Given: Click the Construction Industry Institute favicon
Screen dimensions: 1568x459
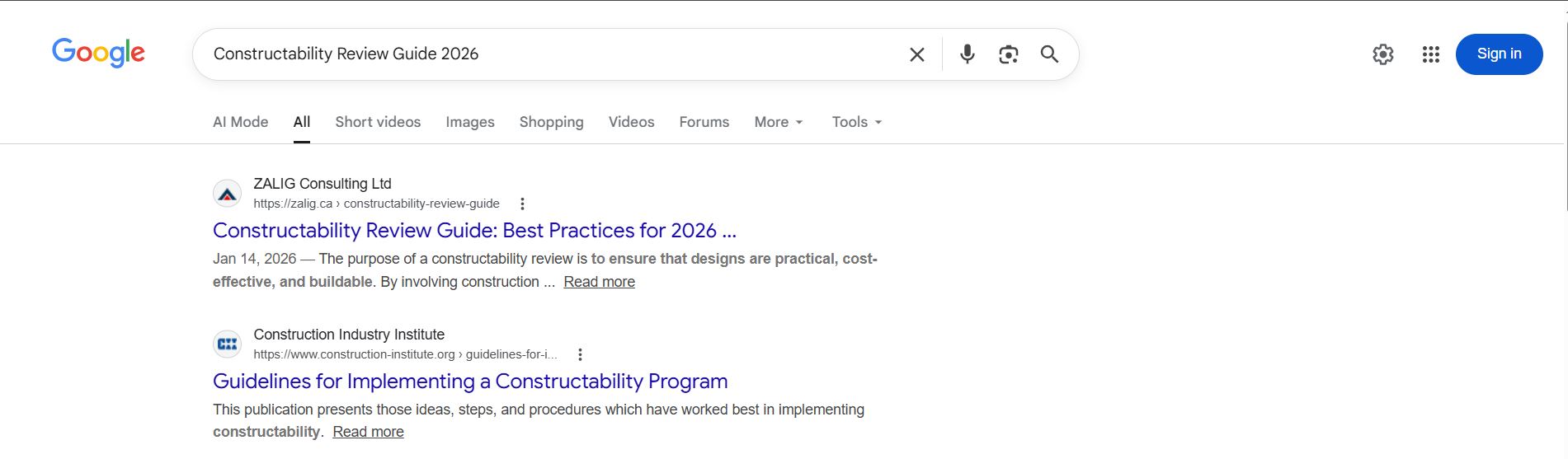Looking at the screenshot, I should tap(227, 344).
